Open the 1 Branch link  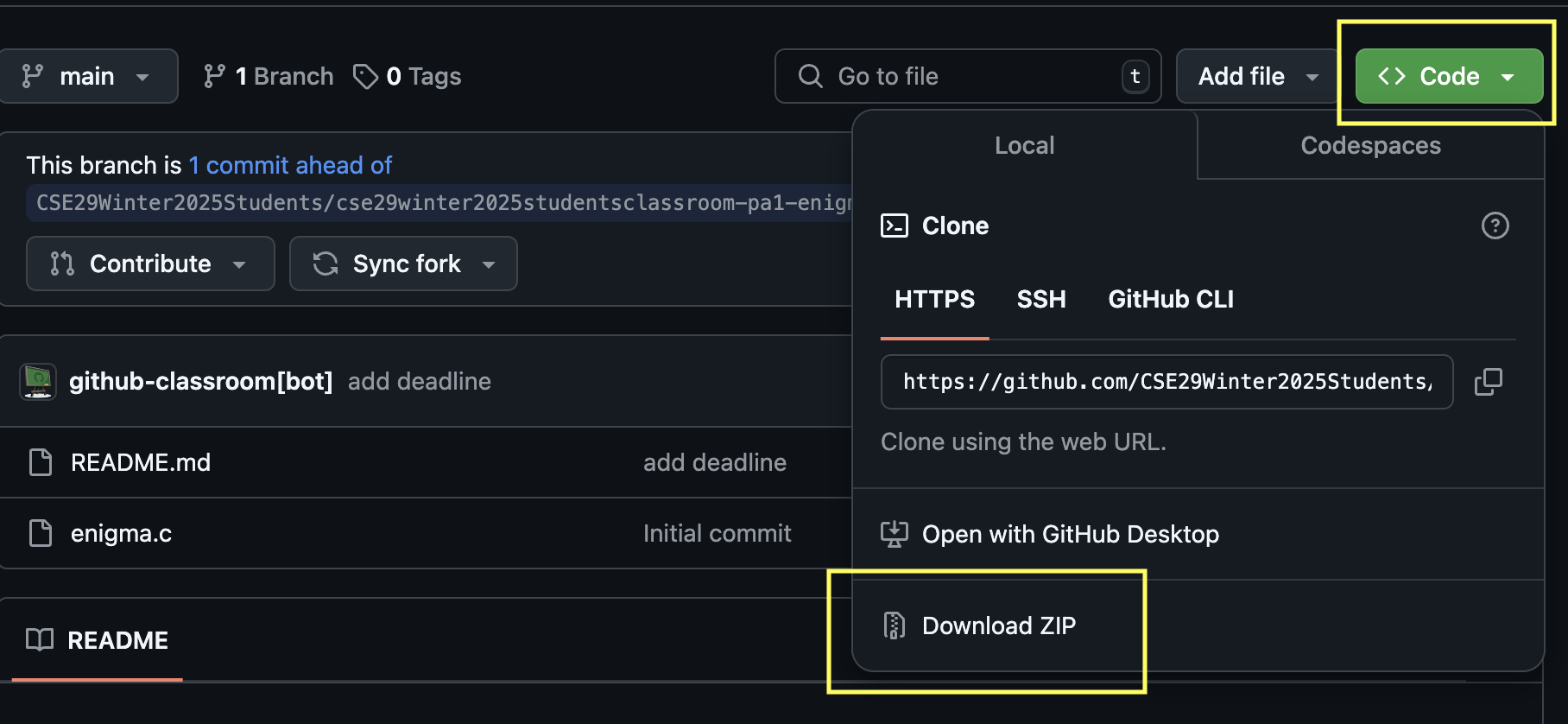(269, 76)
